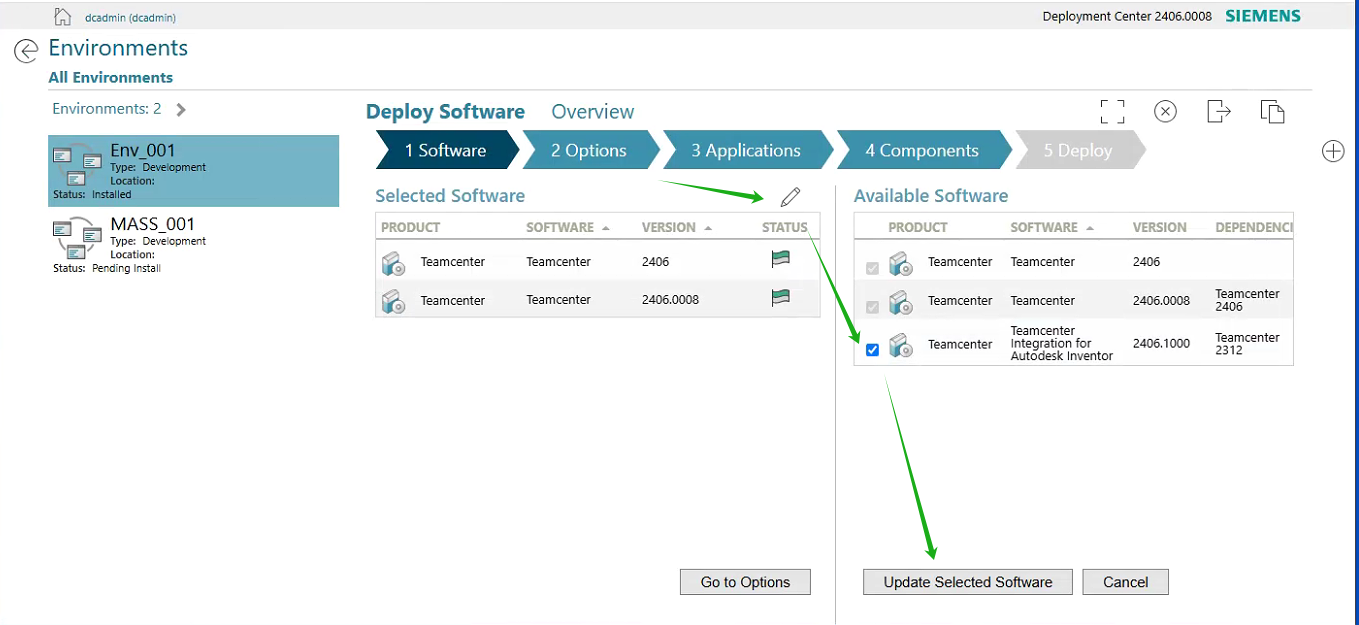Sort Available Software by SOFTWARE column

pyautogui.click(x=1051, y=228)
